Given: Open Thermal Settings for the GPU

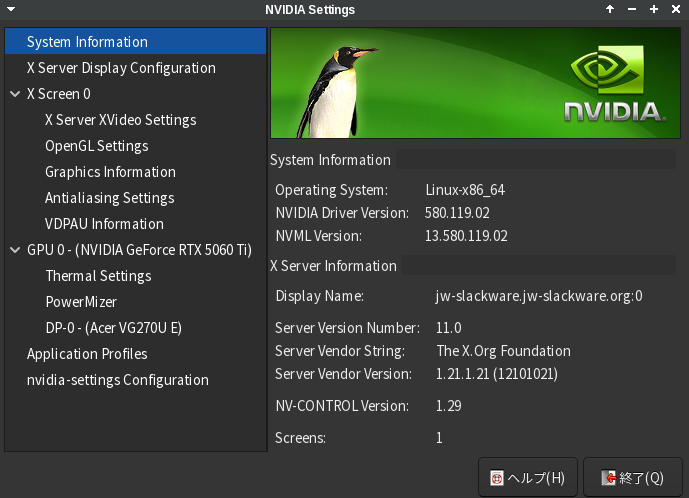Looking at the screenshot, I should pos(98,276).
